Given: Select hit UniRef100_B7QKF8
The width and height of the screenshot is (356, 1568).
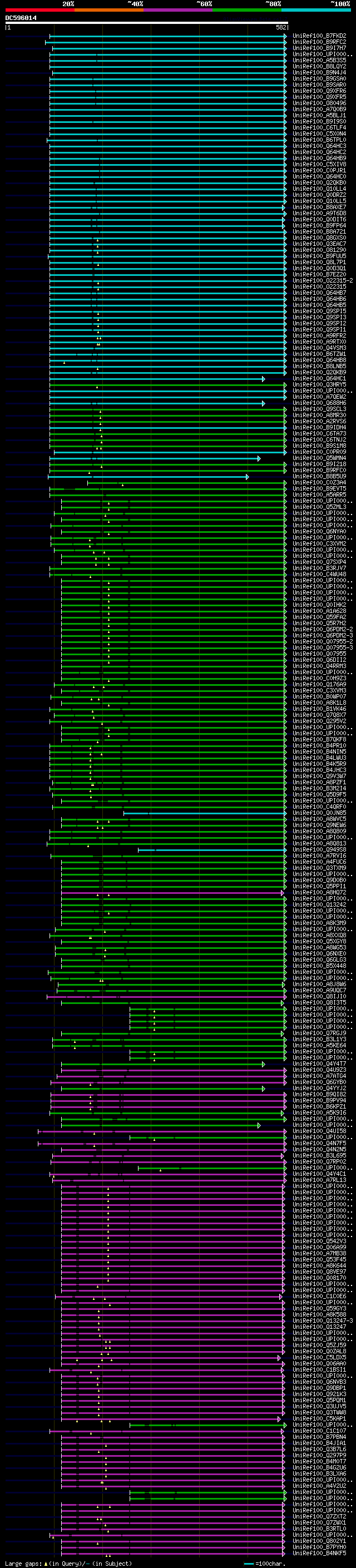Looking at the screenshot, I should [319, 740].
